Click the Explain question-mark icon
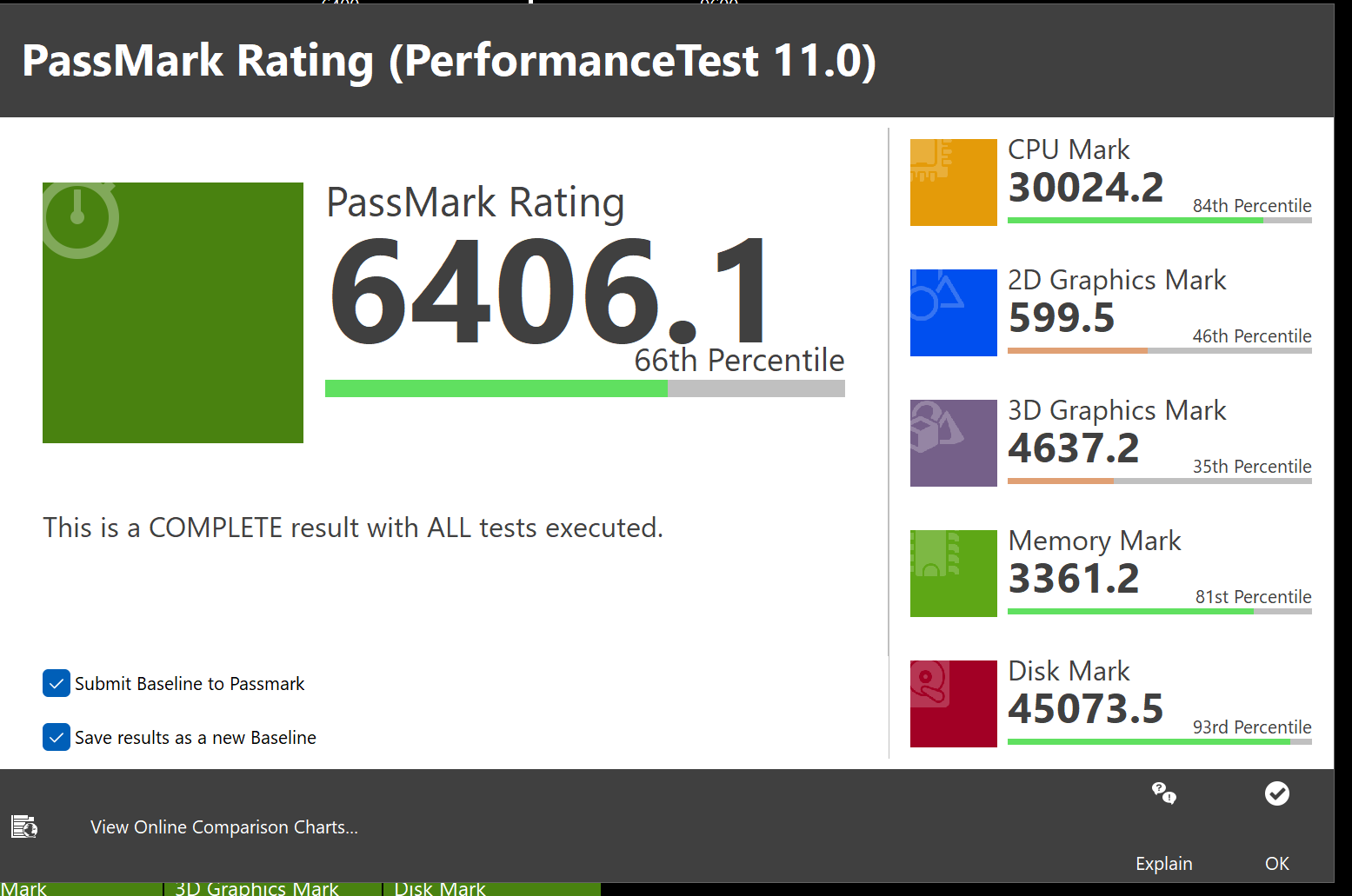The image size is (1352, 896). tap(1164, 793)
